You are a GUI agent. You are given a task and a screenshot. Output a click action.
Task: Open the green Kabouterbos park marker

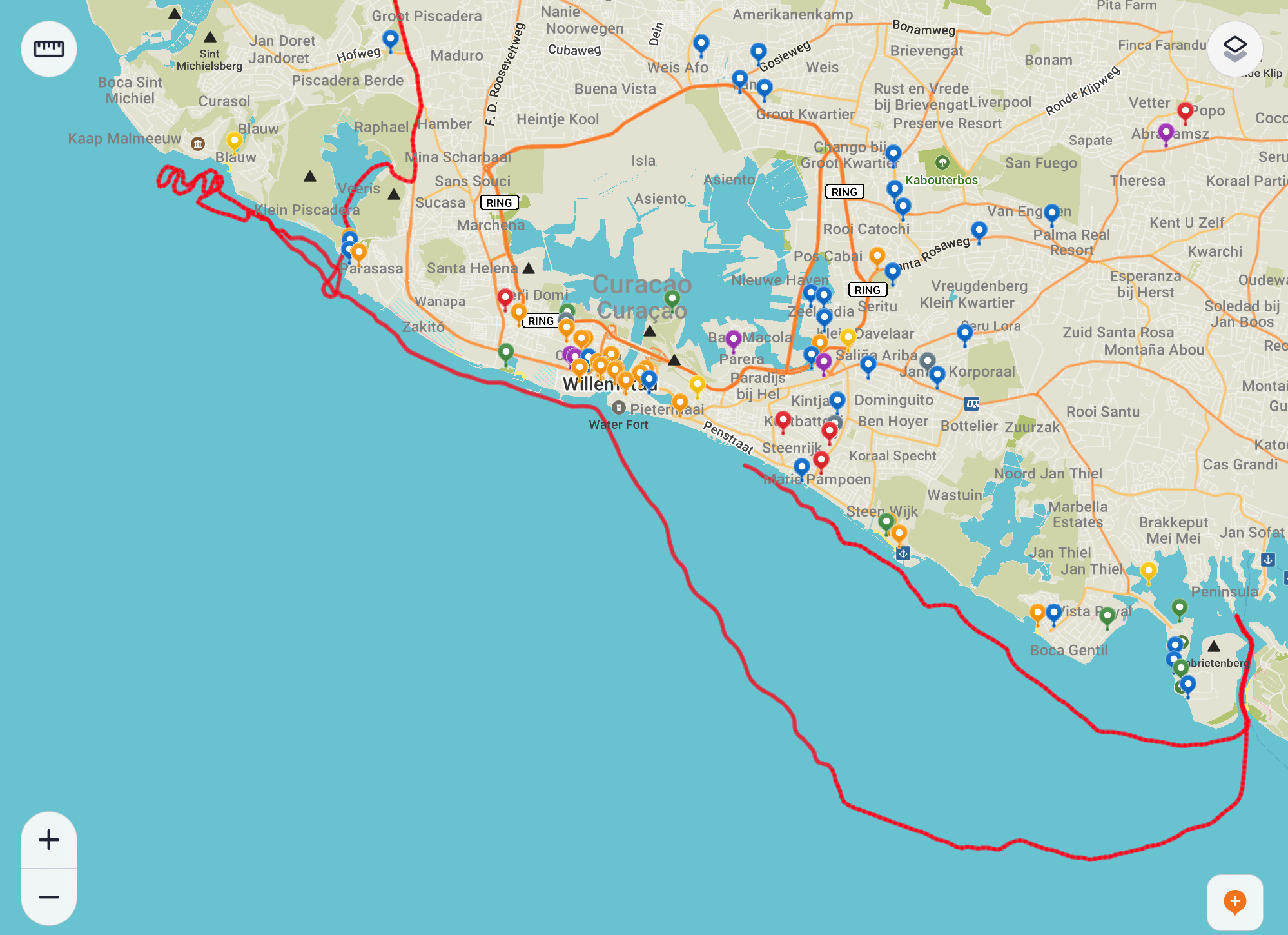click(942, 162)
